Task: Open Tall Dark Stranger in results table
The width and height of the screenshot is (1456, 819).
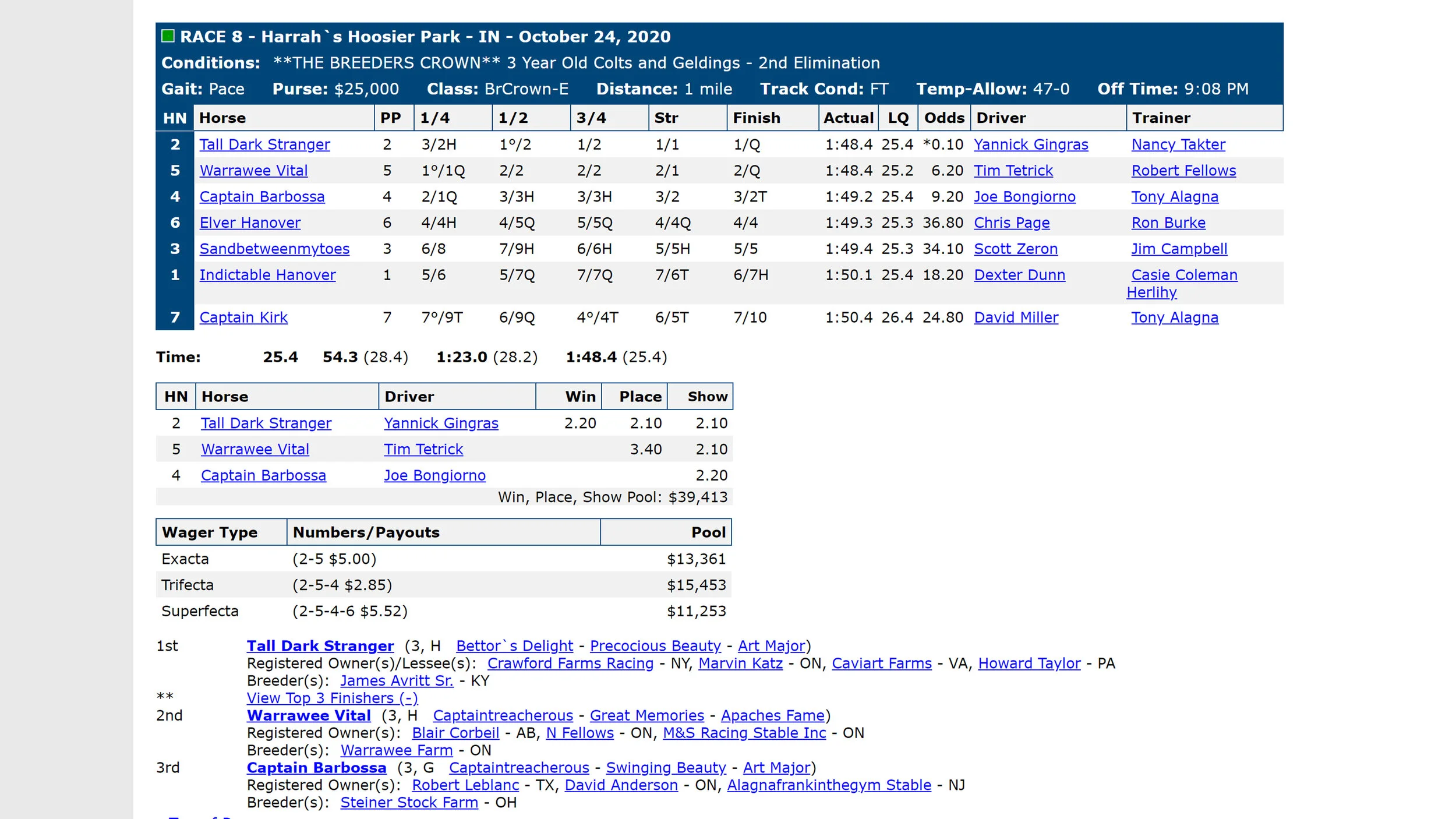Action: point(264,144)
